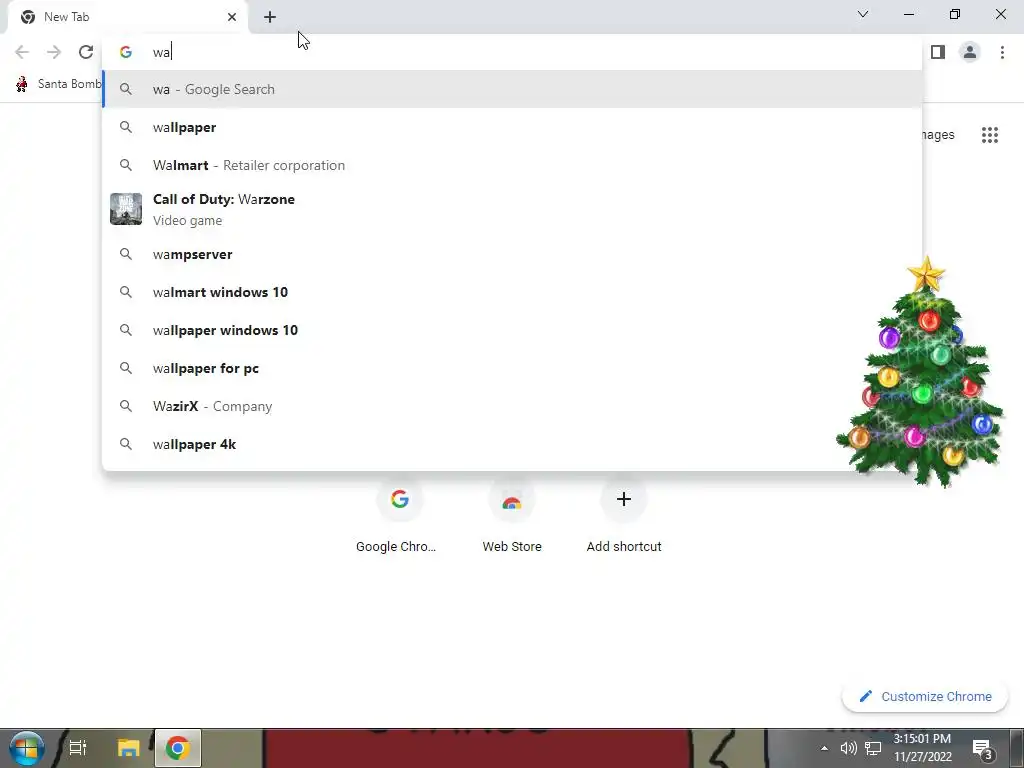Click the Customize Chrome button

click(x=925, y=696)
